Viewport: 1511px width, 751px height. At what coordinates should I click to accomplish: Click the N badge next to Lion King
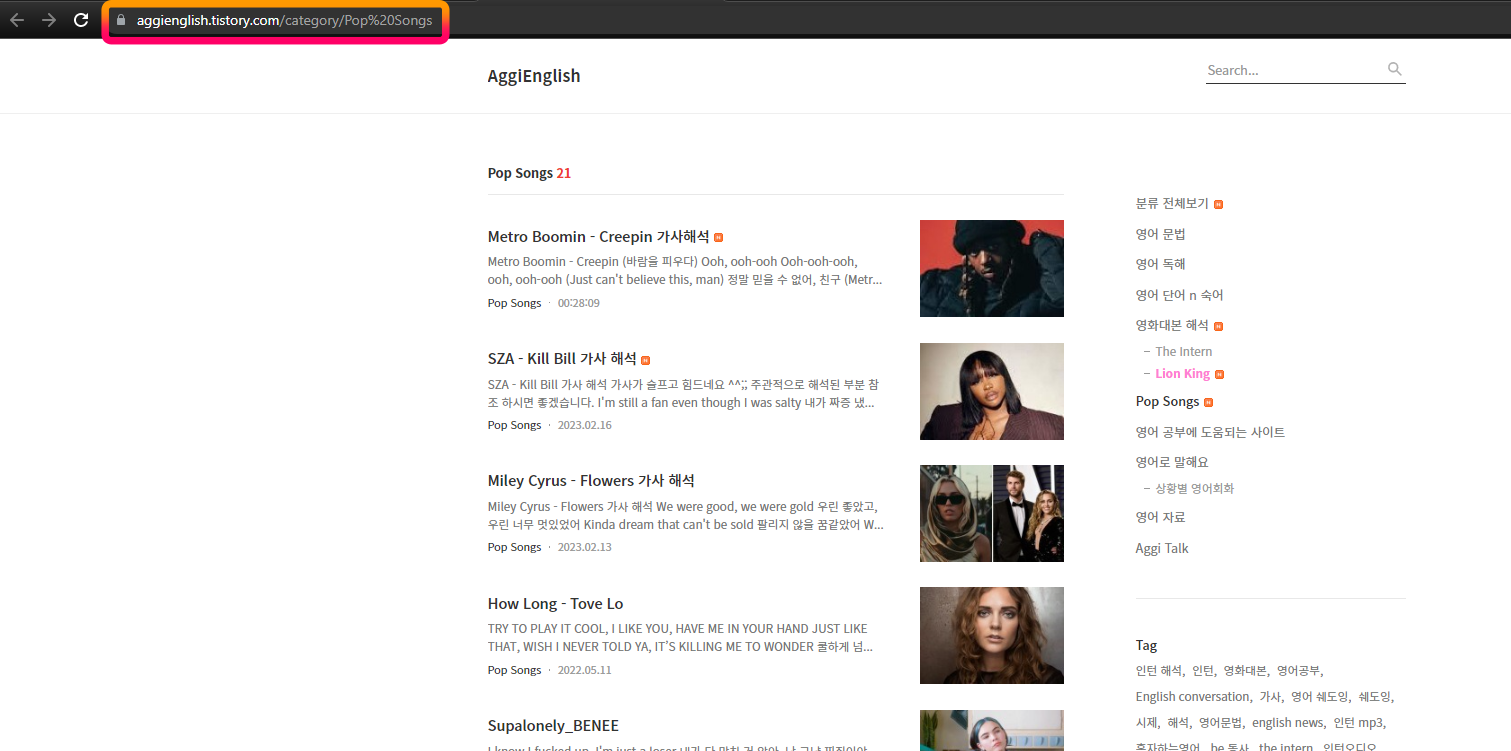(1219, 374)
